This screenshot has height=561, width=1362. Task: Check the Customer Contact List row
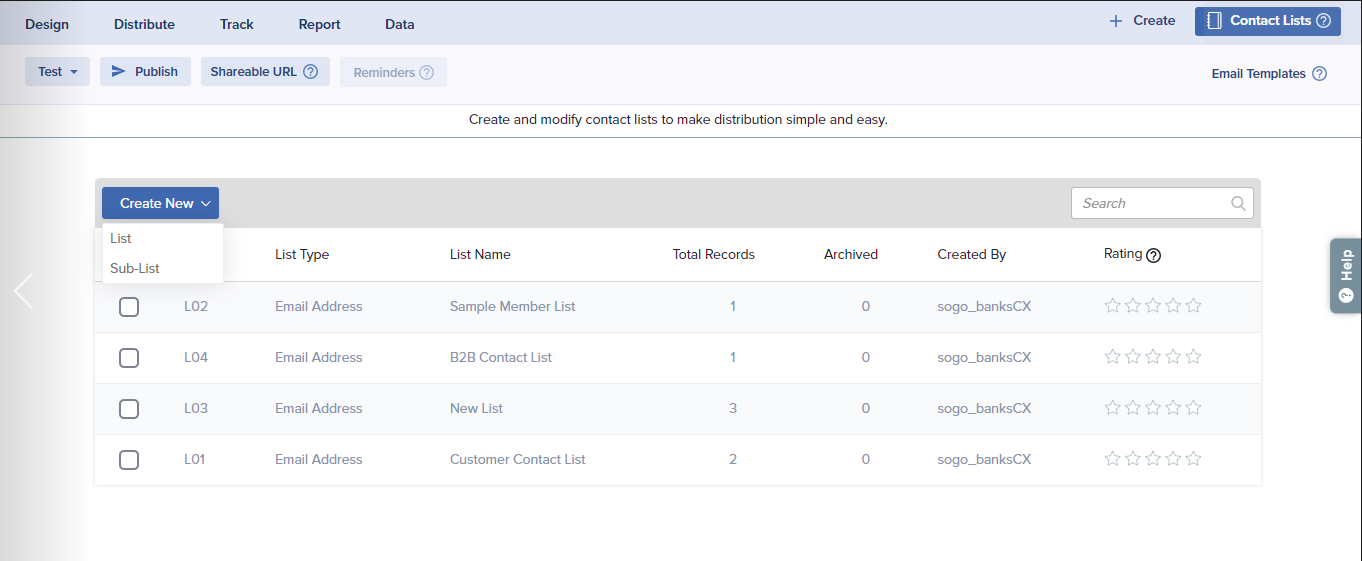[129, 460]
